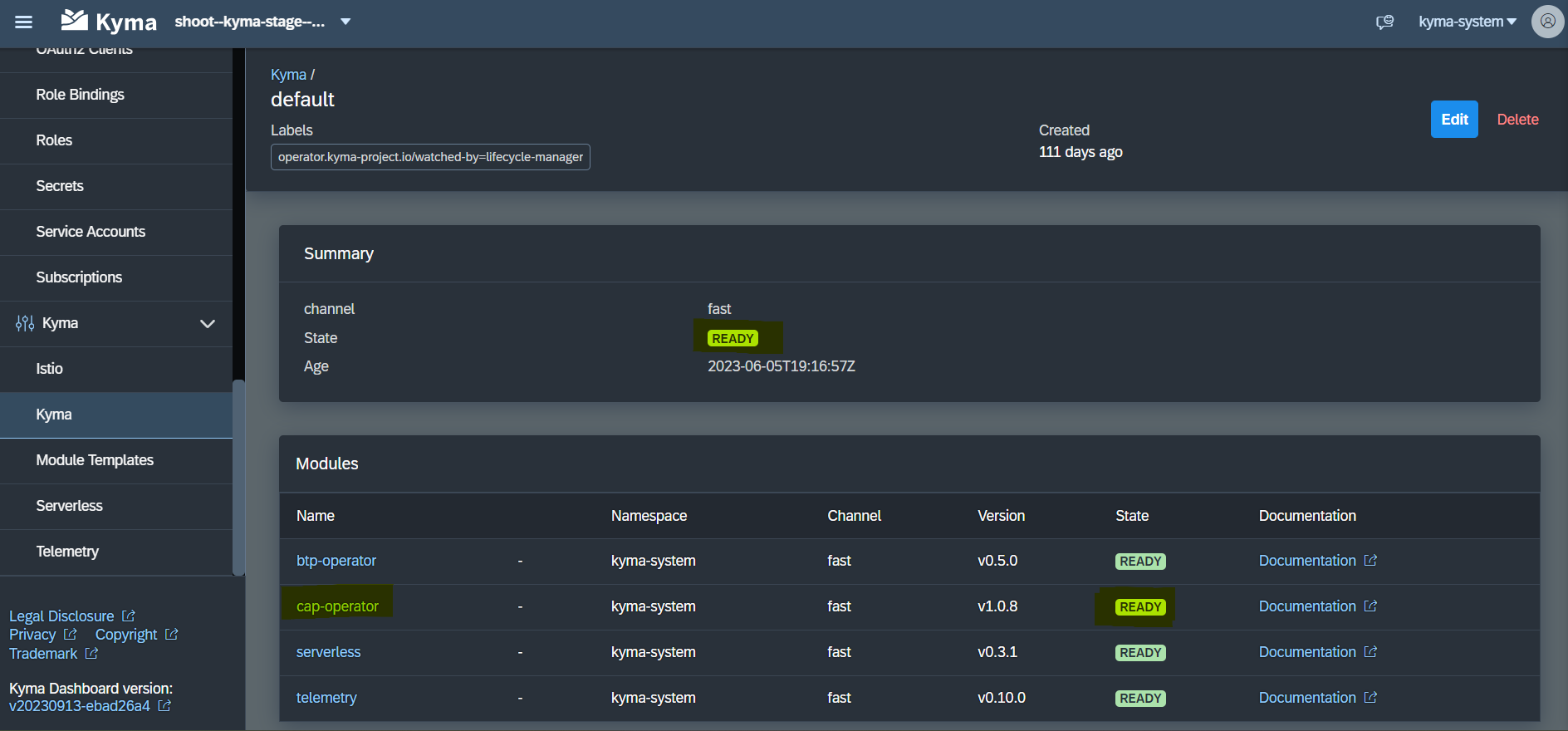Click the Kyma category sliders icon

click(x=25, y=323)
